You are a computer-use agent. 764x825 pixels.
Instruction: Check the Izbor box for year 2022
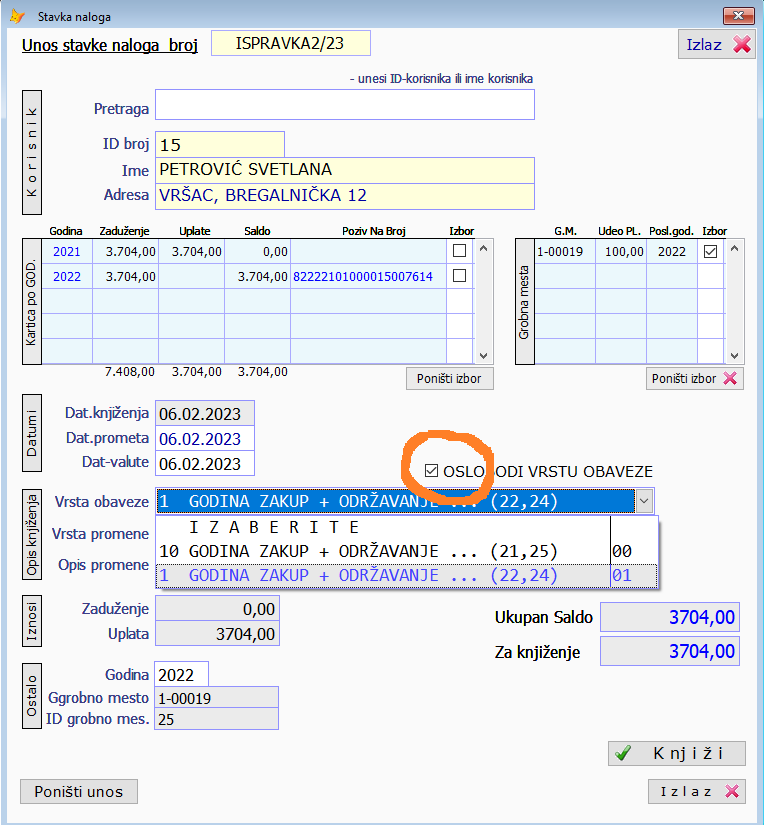[460, 276]
